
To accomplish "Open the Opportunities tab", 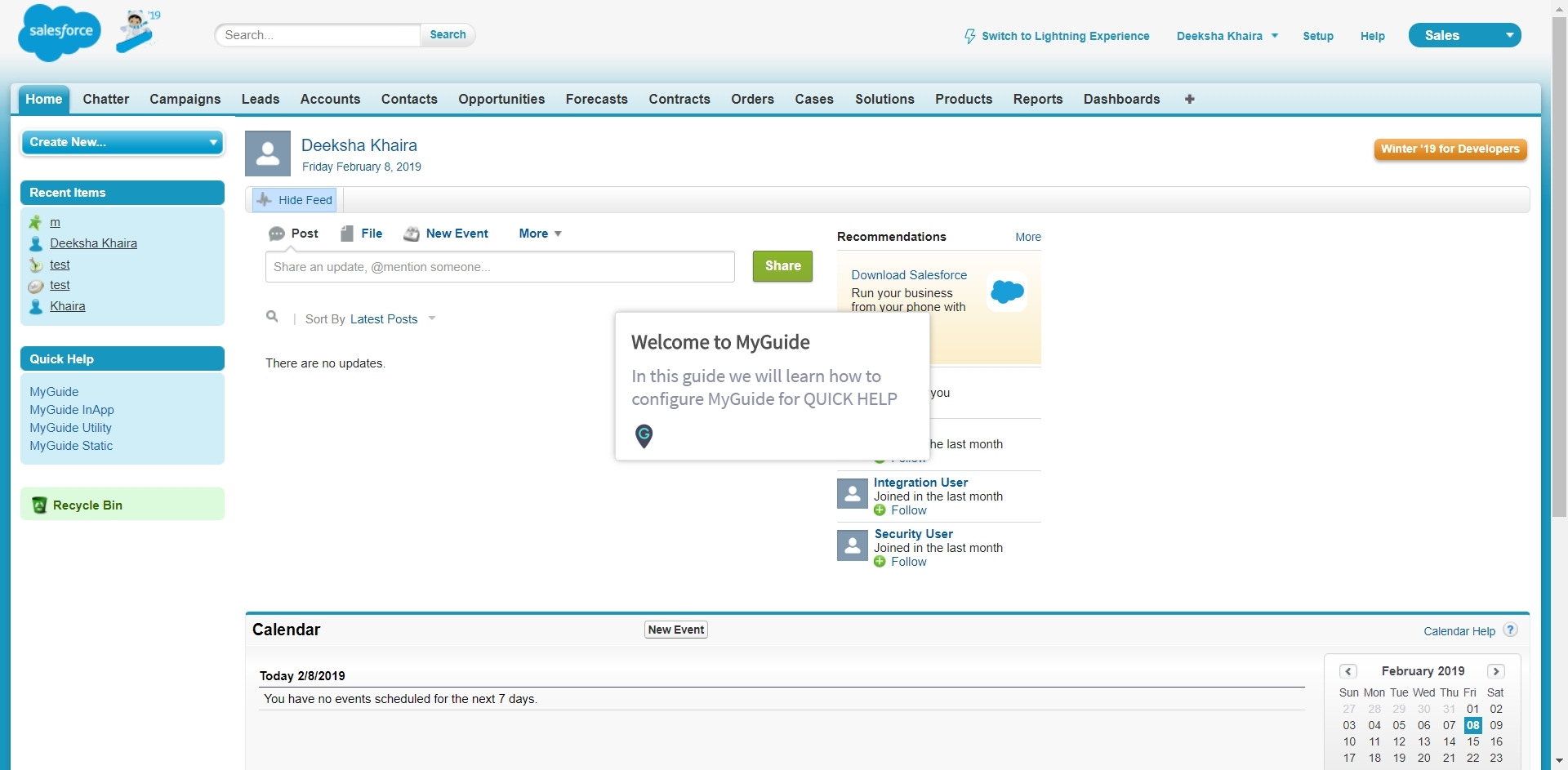I will click(x=501, y=99).
